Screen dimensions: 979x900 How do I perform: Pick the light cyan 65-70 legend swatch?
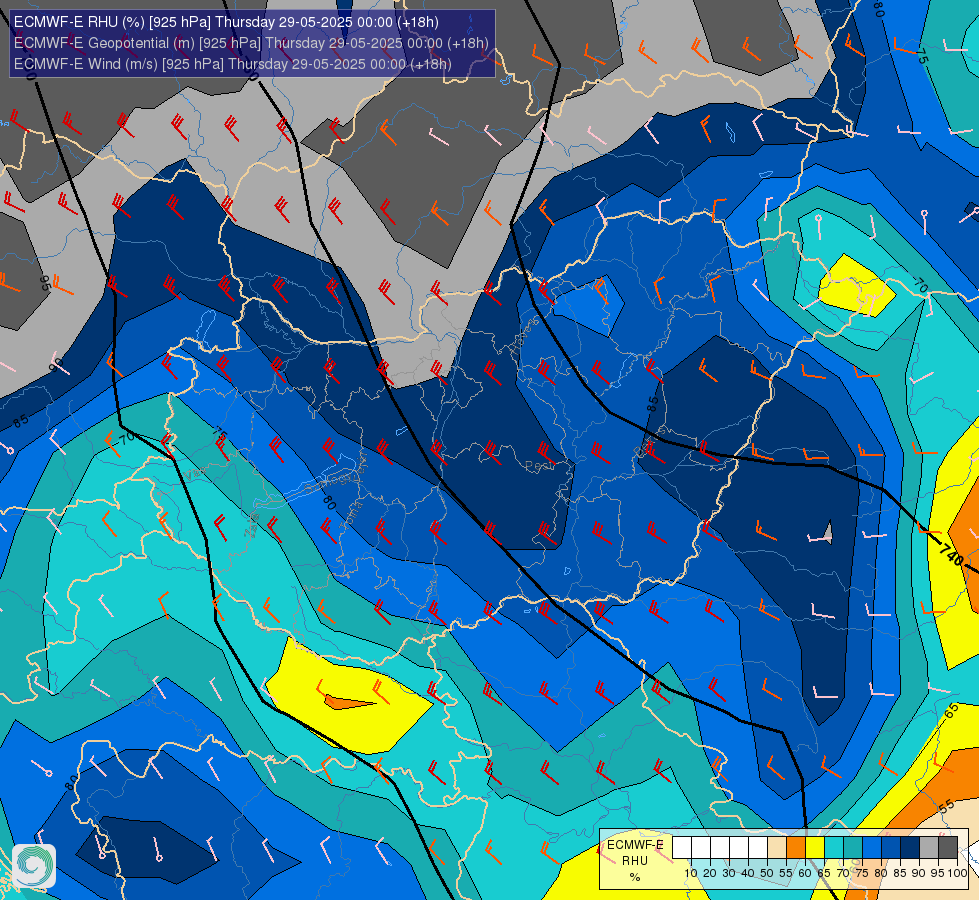(834, 848)
